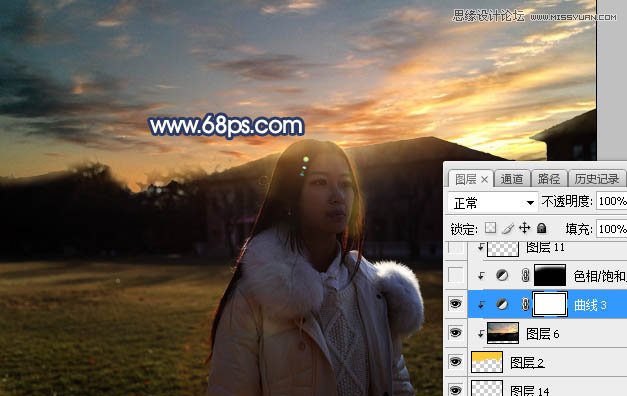Image resolution: width=627 pixels, height=396 pixels.
Task: Show the 图层 11 layer visibility box
Action: click(x=455, y=248)
